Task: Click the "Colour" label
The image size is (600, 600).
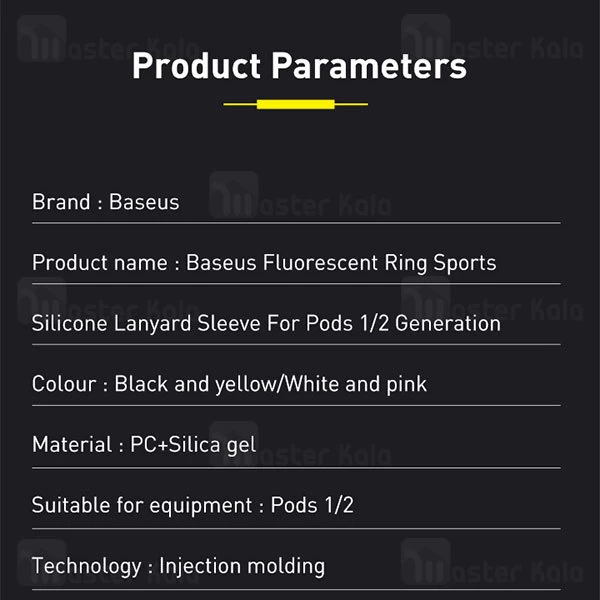Action: click(x=64, y=384)
